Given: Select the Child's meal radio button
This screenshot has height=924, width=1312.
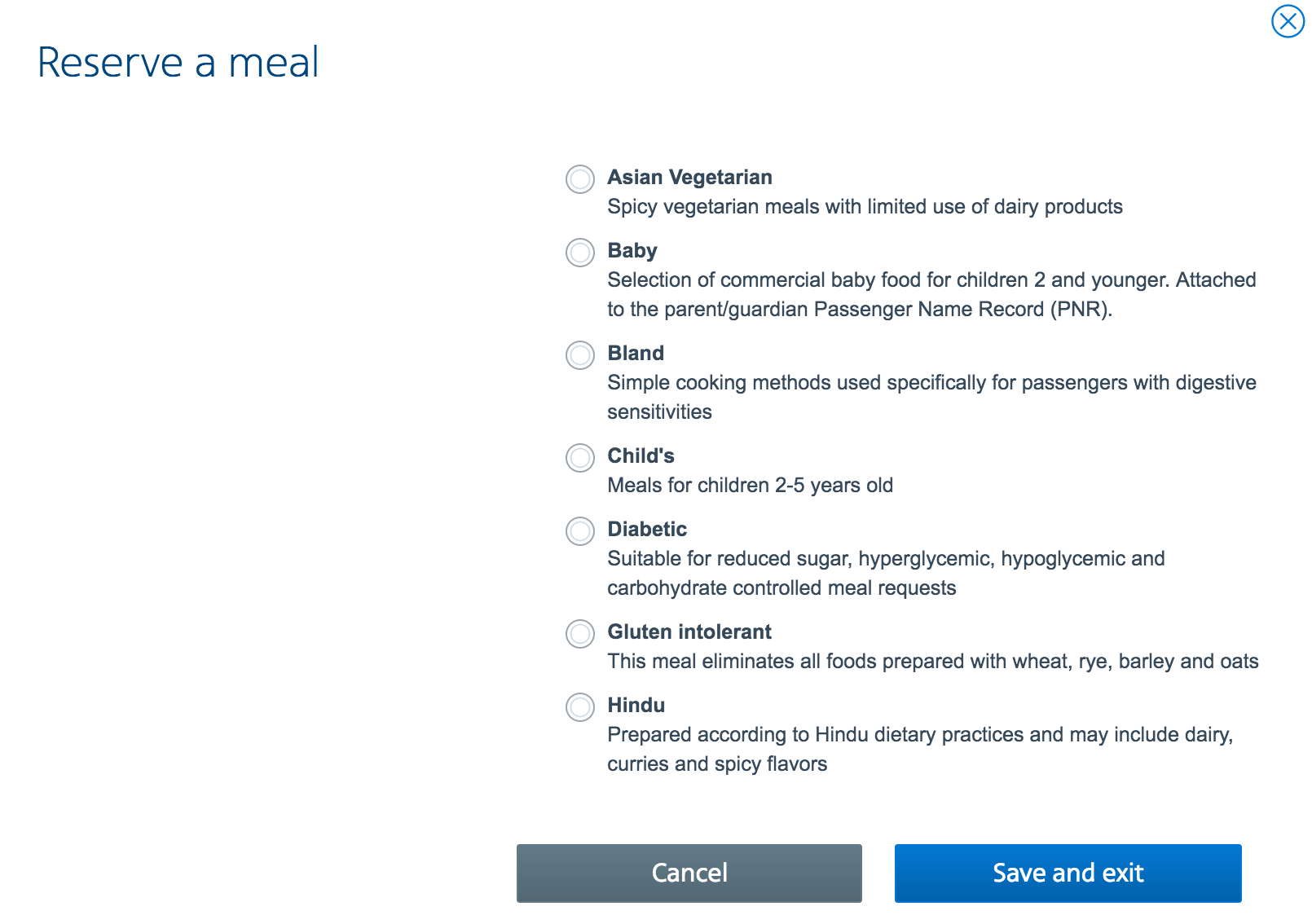Looking at the screenshot, I should coord(580,458).
